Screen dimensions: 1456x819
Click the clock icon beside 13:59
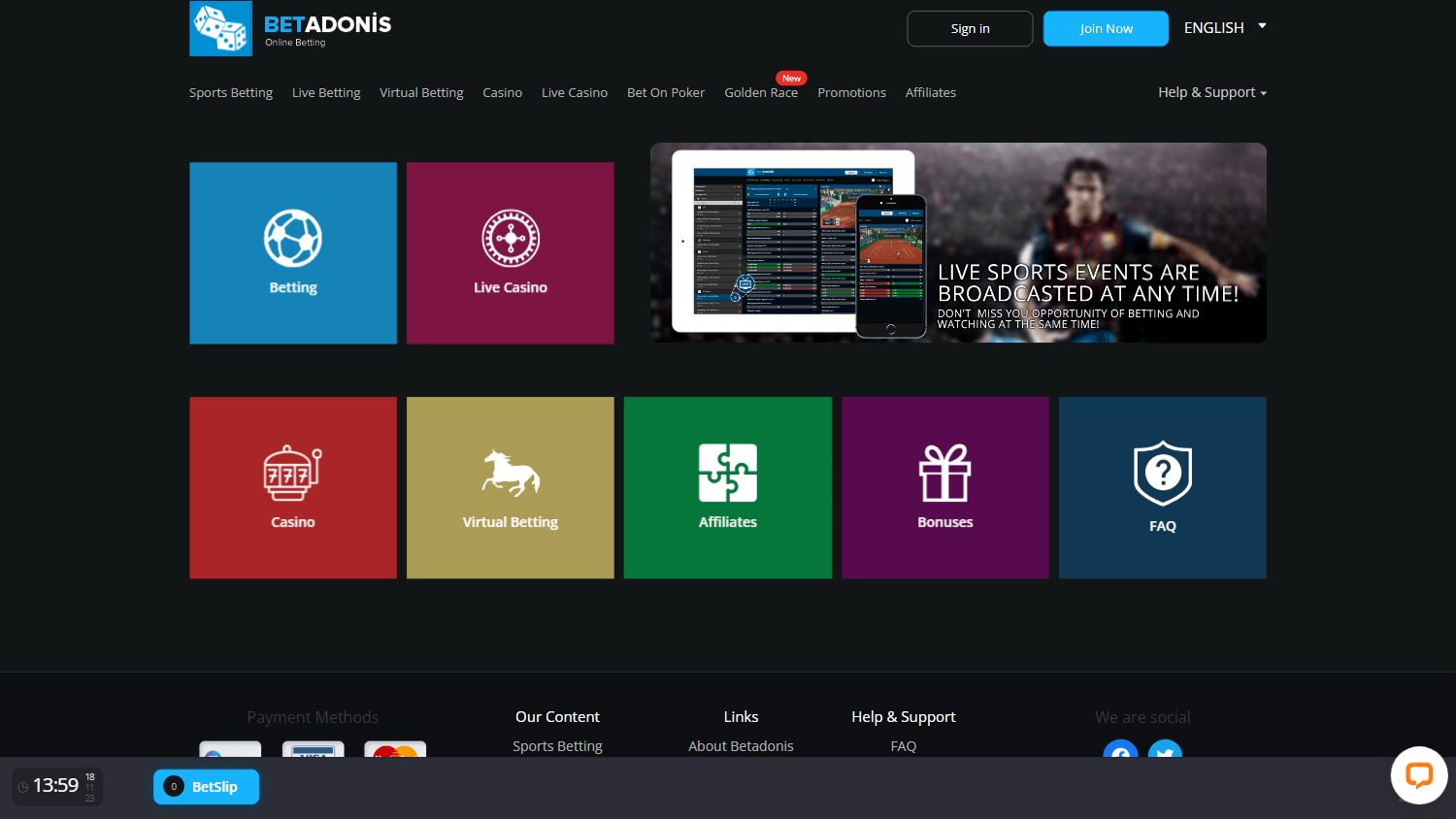pyautogui.click(x=23, y=787)
